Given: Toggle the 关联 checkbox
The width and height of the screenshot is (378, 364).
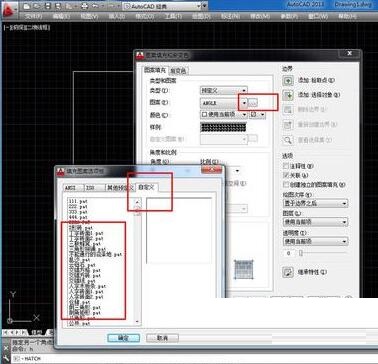Looking at the screenshot, I should pos(286,175).
